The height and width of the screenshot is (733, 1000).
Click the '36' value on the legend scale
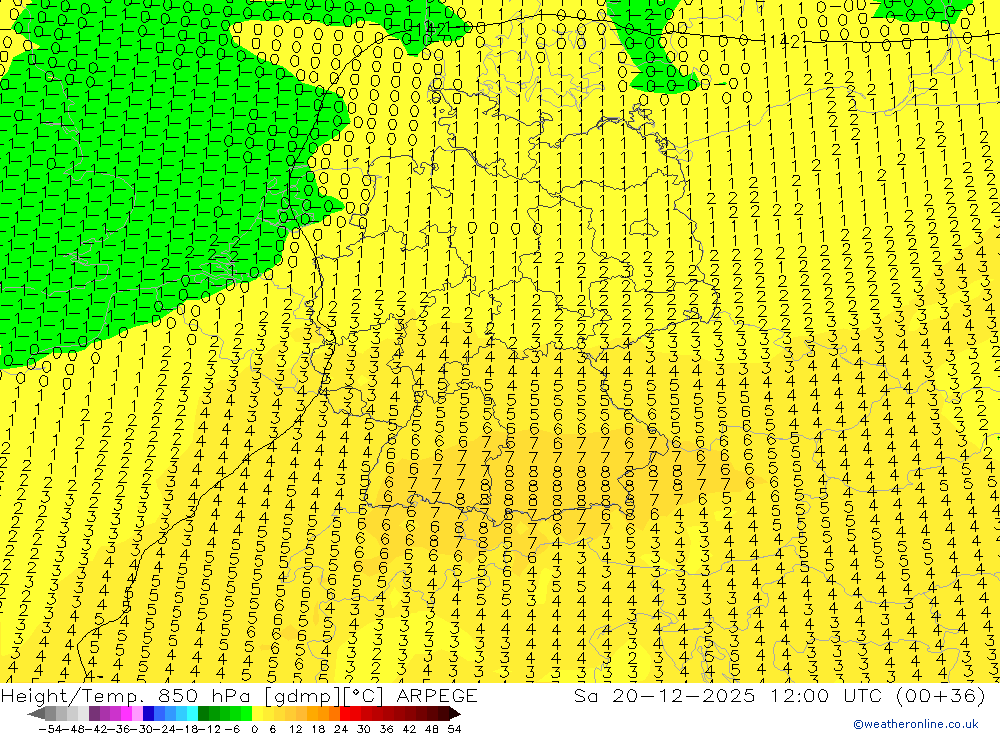pos(386,729)
